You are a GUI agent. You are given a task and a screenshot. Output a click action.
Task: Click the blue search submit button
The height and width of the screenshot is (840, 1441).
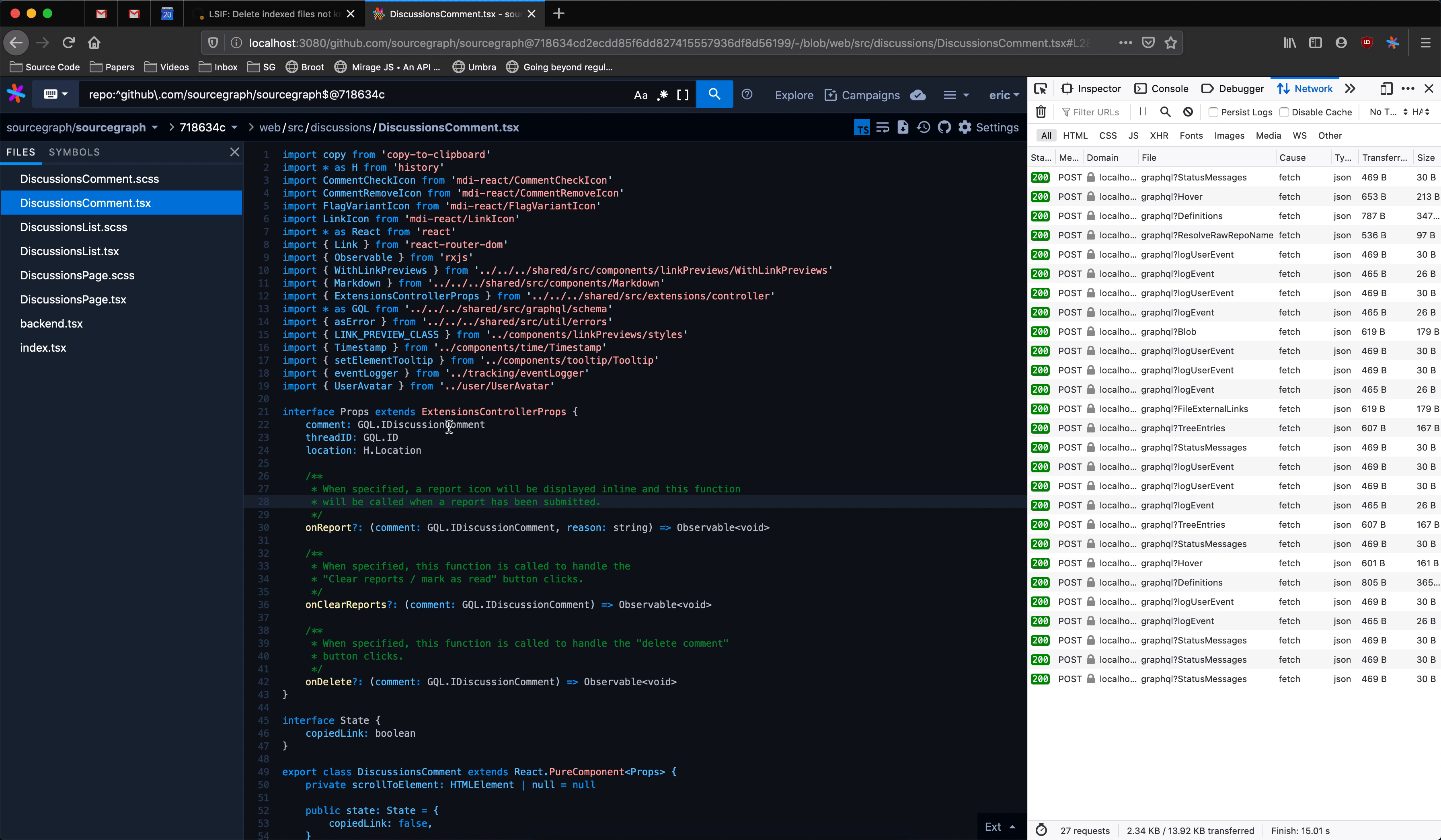click(x=714, y=94)
